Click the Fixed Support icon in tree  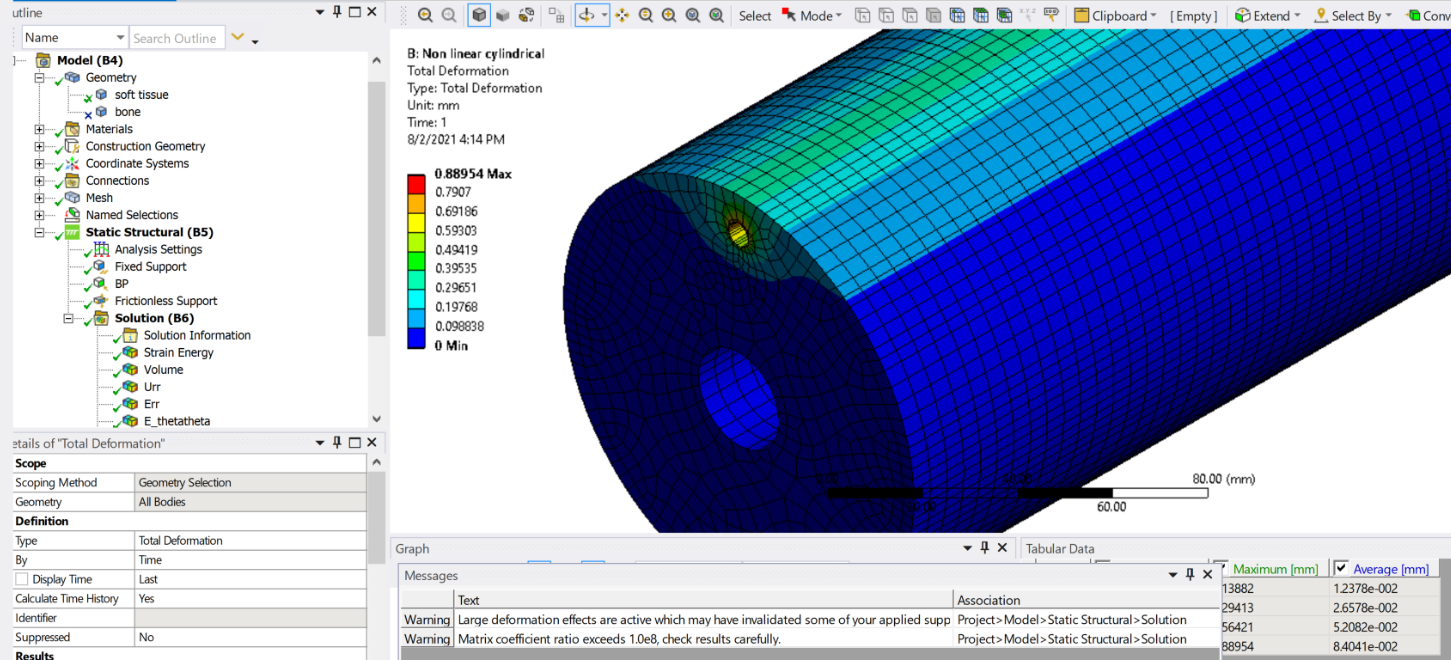(x=101, y=267)
